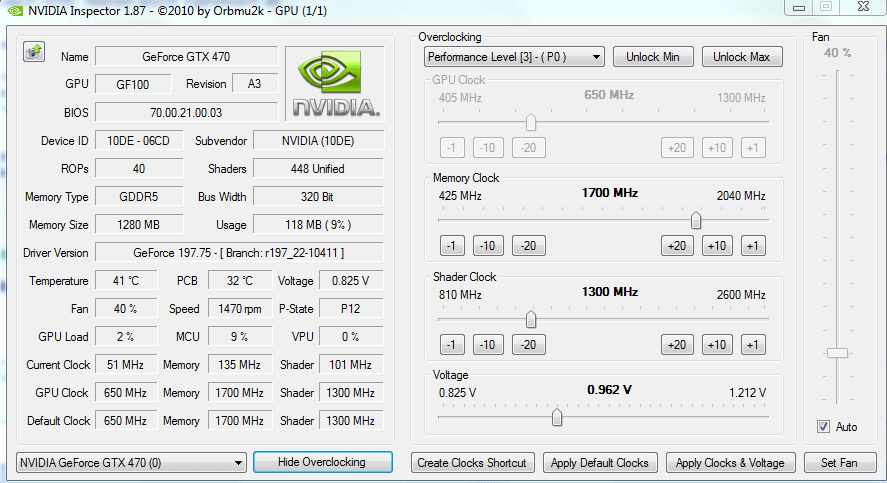
Task: Click the Shaders field 448 Unified
Action: pos(318,169)
